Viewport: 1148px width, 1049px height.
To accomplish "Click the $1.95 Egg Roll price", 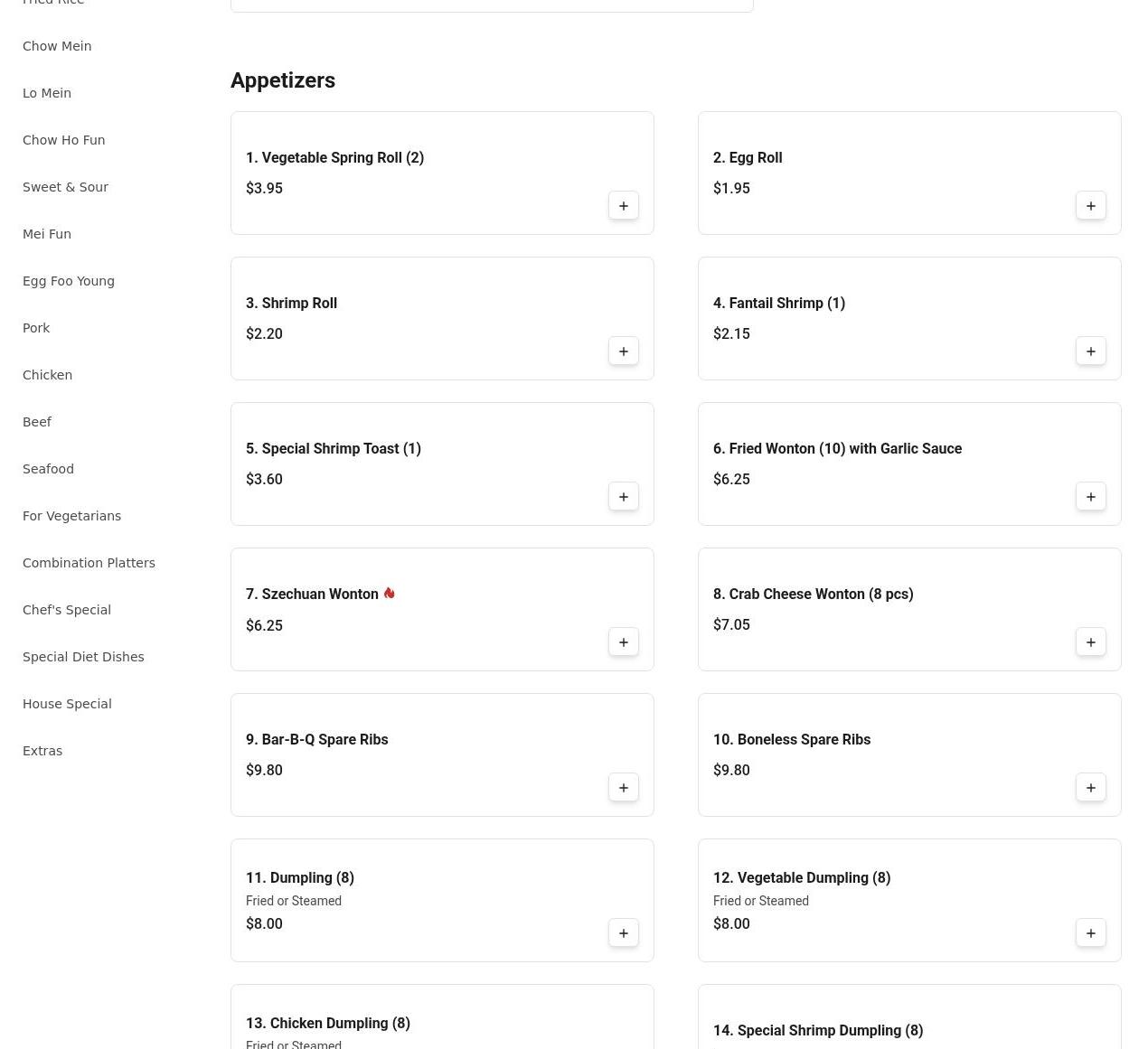I will [x=731, y=188].
